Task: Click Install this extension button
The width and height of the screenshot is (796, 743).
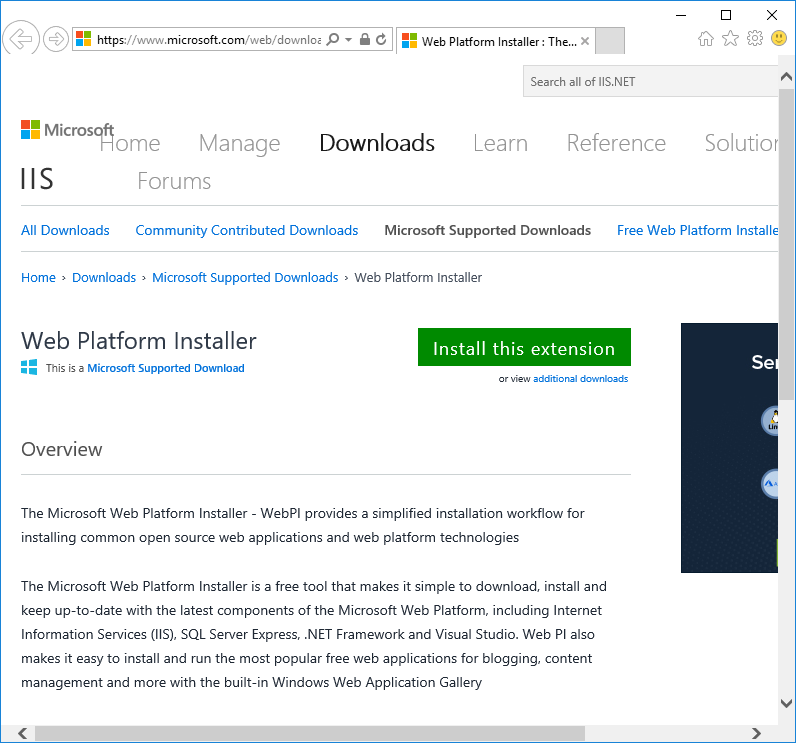Action: (524, 347)
